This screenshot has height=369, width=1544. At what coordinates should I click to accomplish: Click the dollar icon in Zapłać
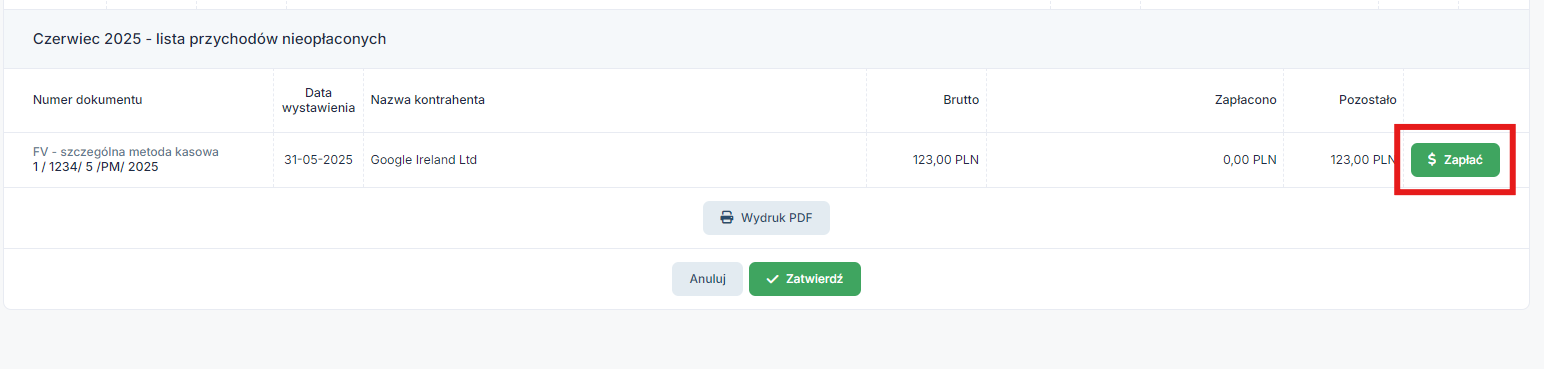[1432, 160]
